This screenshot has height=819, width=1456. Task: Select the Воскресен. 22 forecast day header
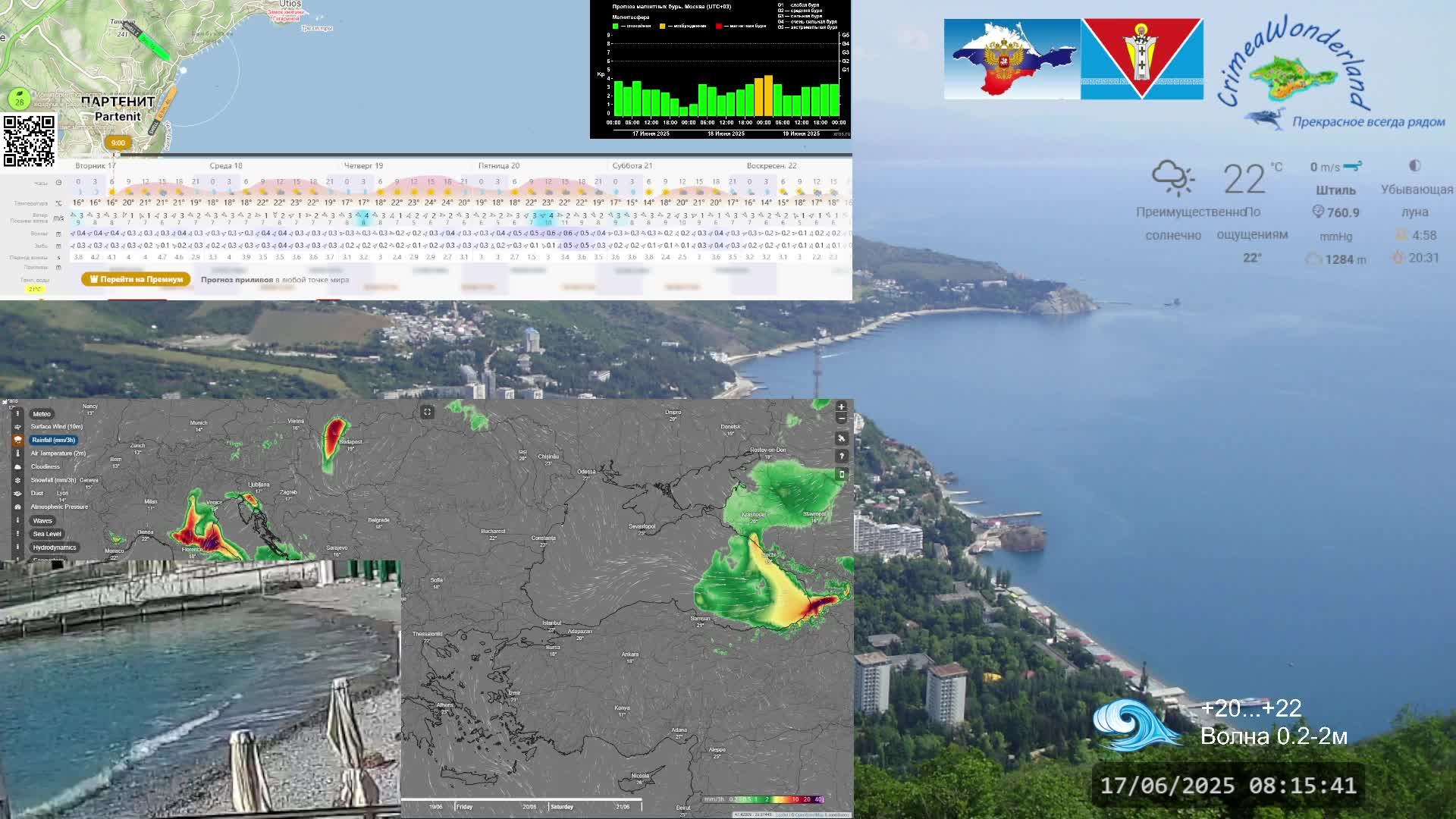771,165
